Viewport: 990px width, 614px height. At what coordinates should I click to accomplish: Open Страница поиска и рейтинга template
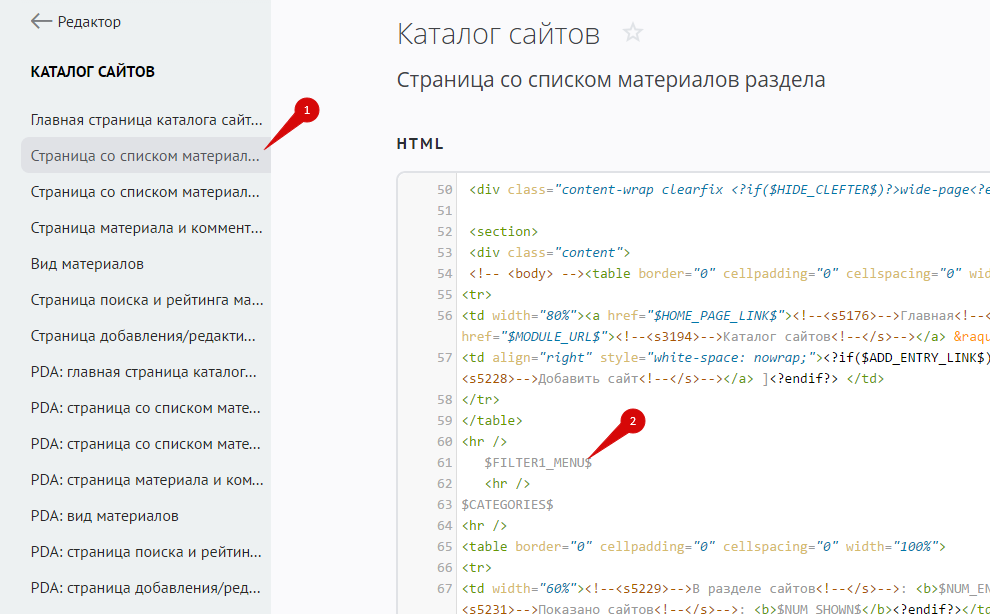click(146, 300)
